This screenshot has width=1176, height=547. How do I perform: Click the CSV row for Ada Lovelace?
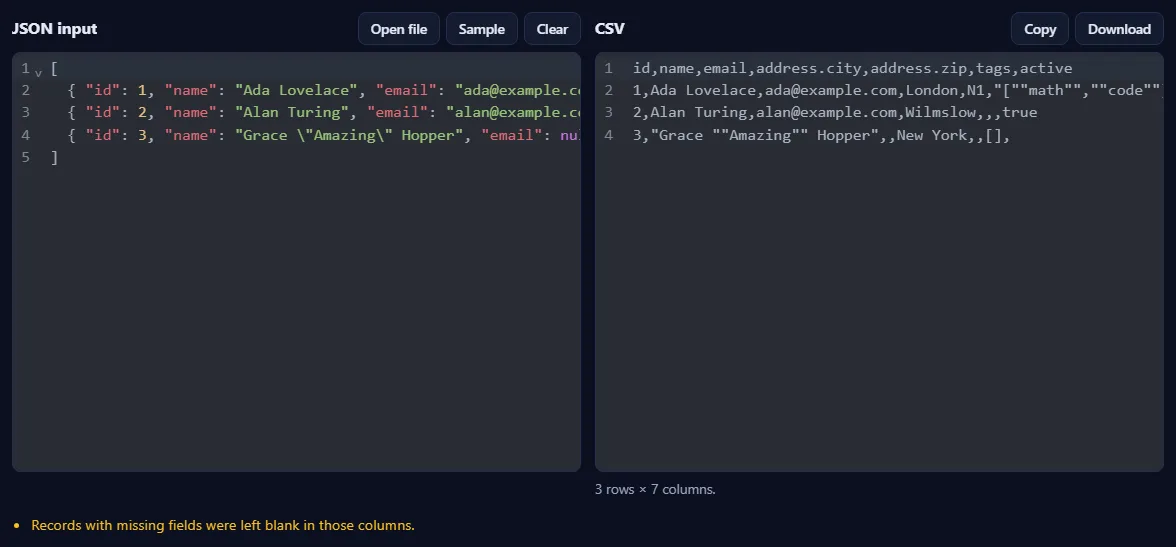pyautogui.click(x=897, y=91)
